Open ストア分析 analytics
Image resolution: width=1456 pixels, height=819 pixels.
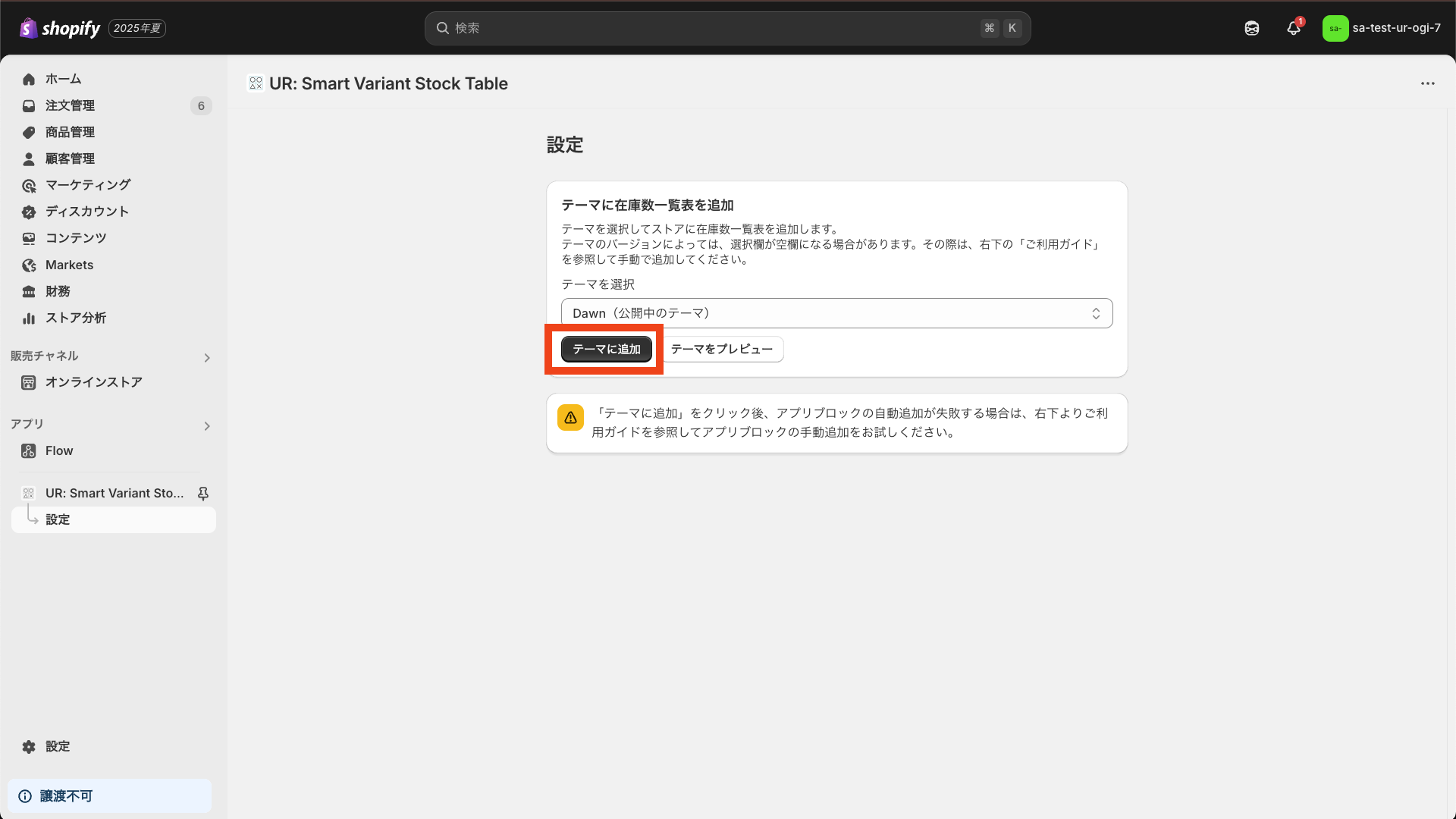74,318
